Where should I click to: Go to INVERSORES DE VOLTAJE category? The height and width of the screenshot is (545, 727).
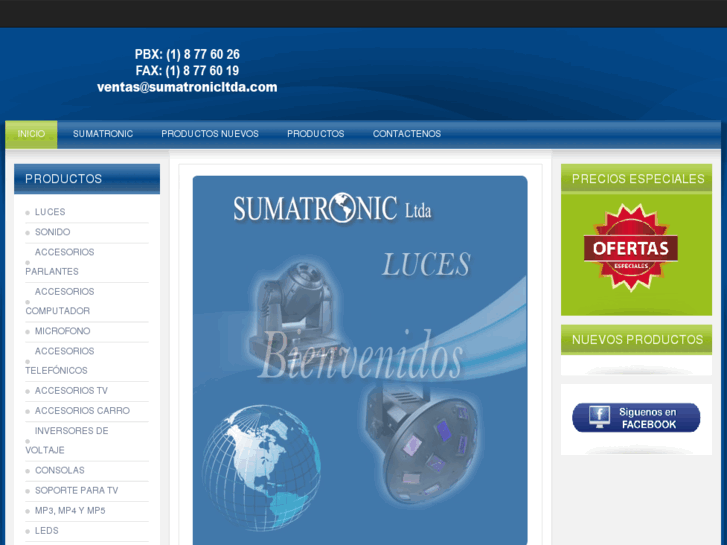(67, 440)
